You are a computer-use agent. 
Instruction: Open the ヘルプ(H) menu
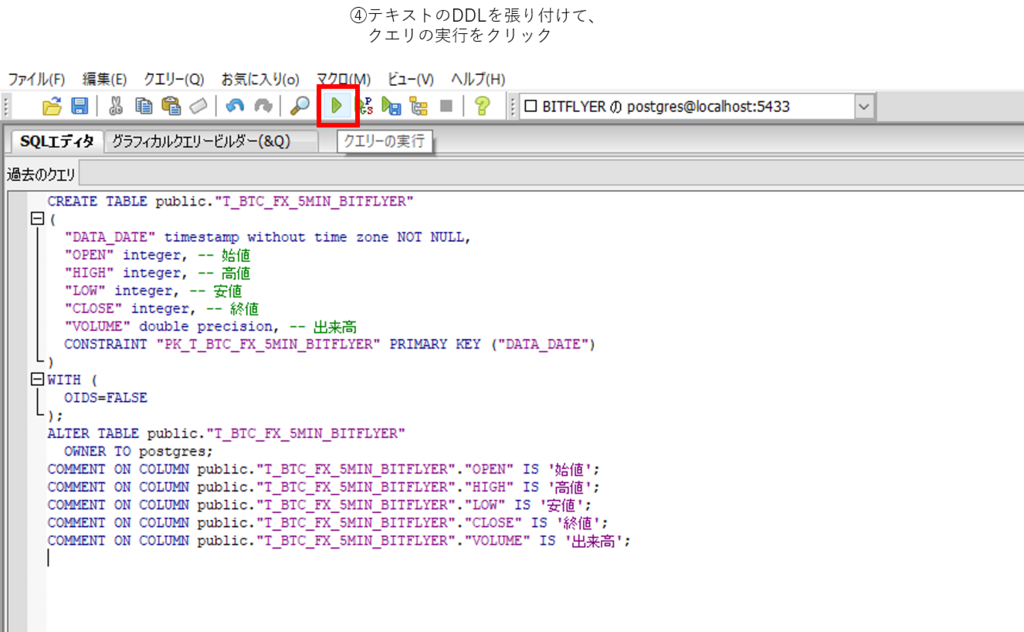coord(478,79)
